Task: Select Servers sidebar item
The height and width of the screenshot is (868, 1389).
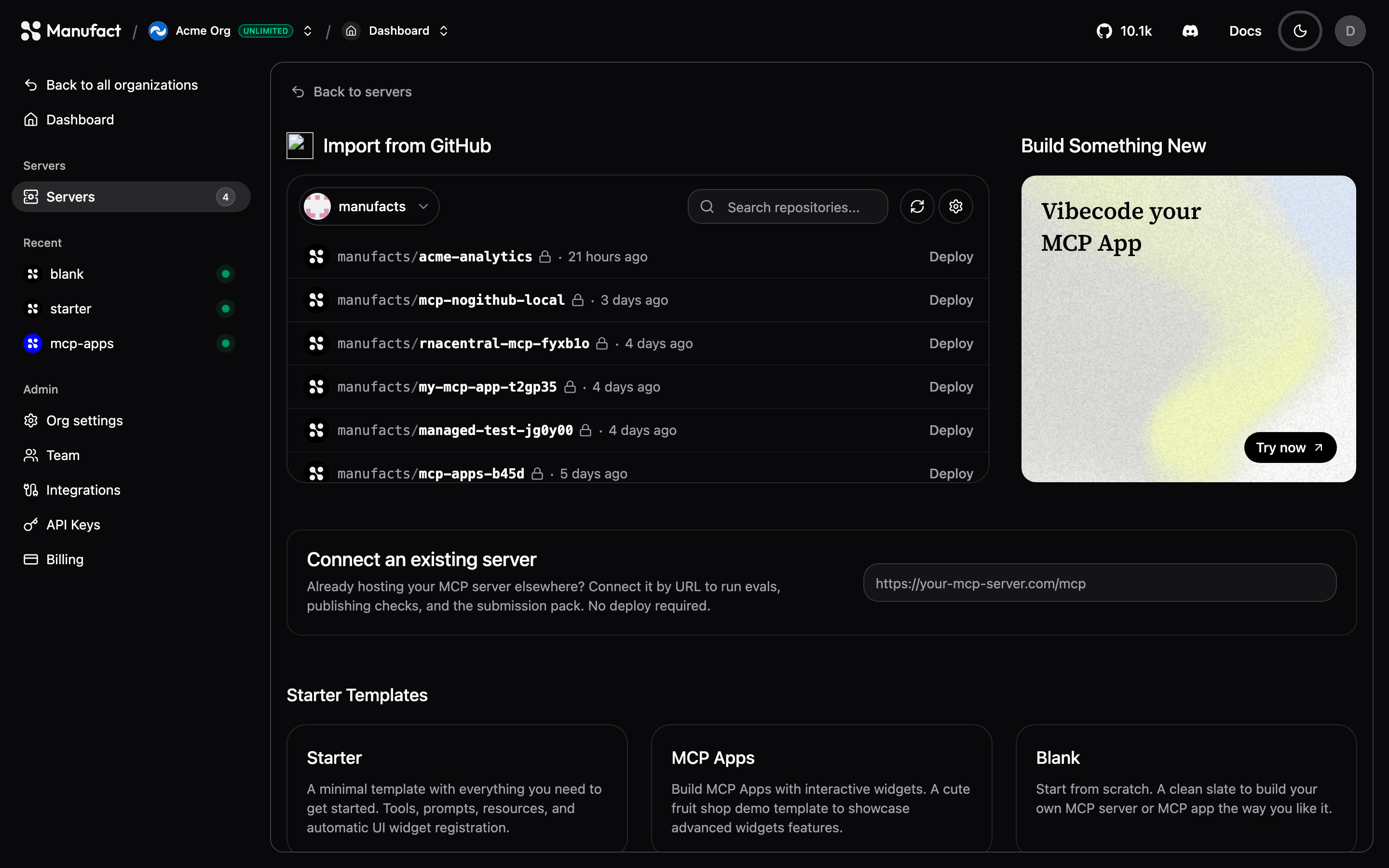Action: pyautogui.click(x=131, y=197)
